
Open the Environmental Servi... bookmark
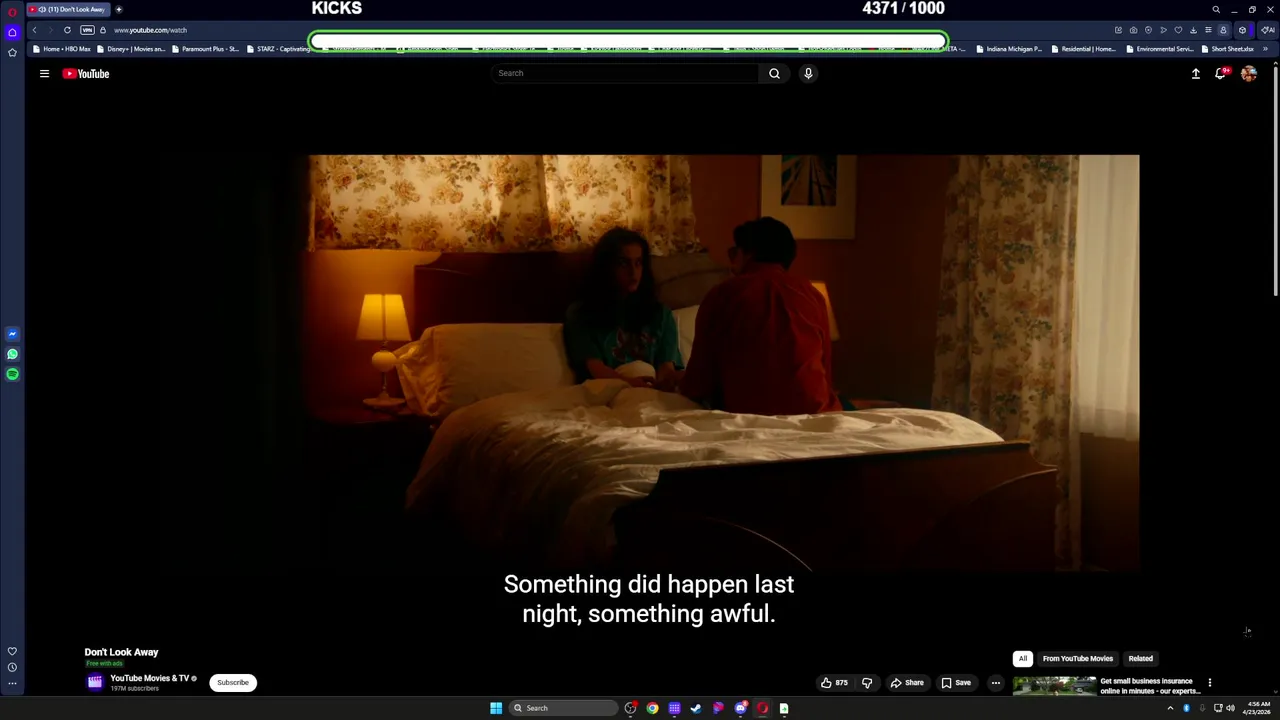(x=1159, y=49)
